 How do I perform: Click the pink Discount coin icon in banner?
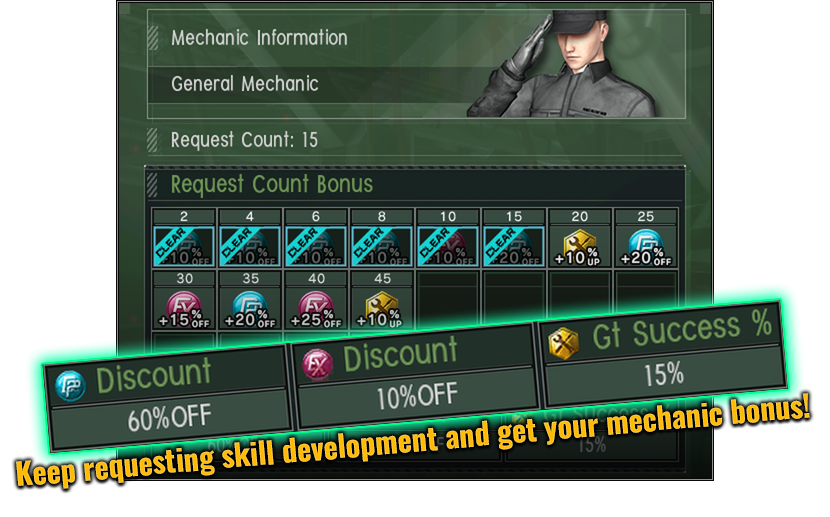(x=318, y=365)
